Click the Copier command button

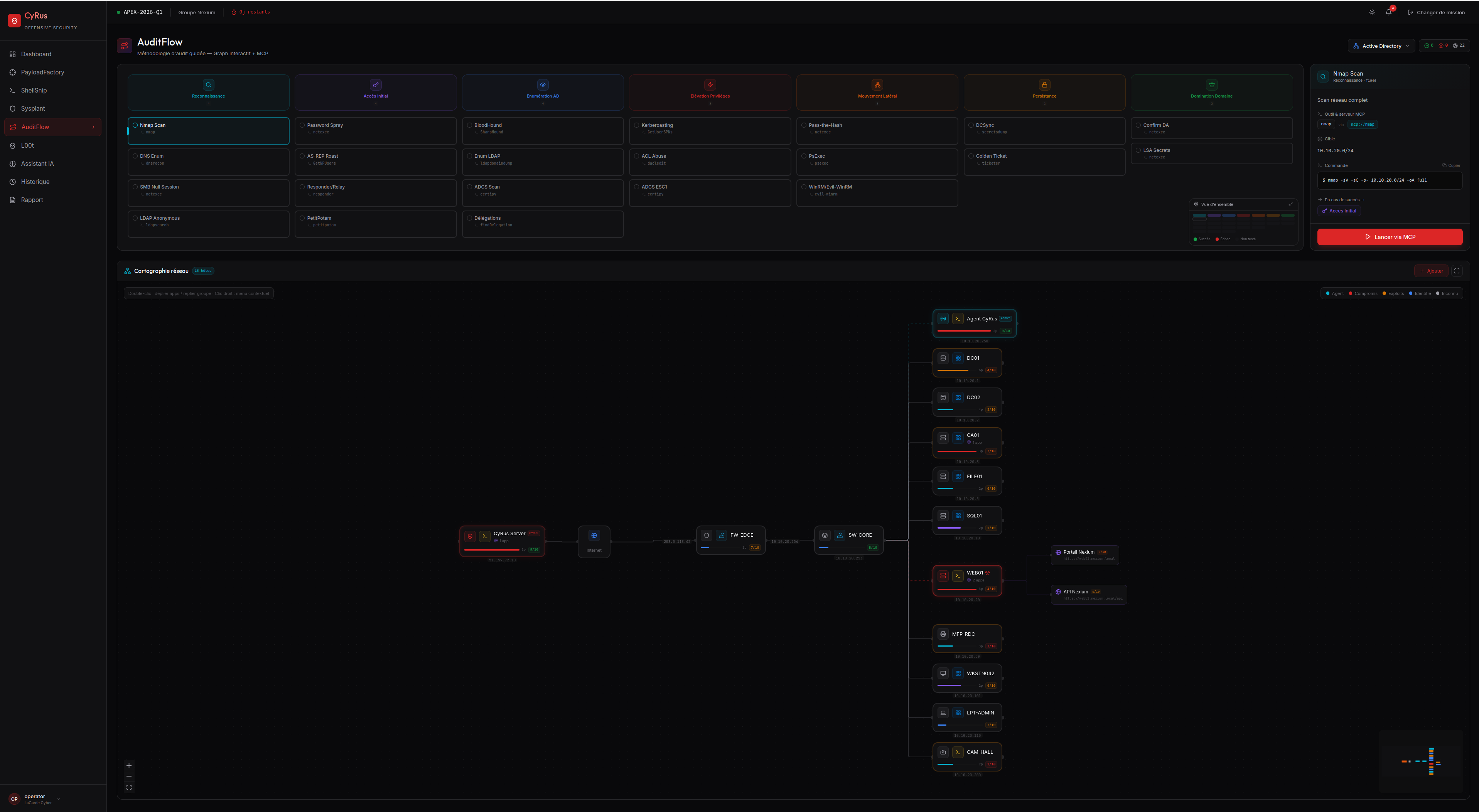click(1451, 165)
